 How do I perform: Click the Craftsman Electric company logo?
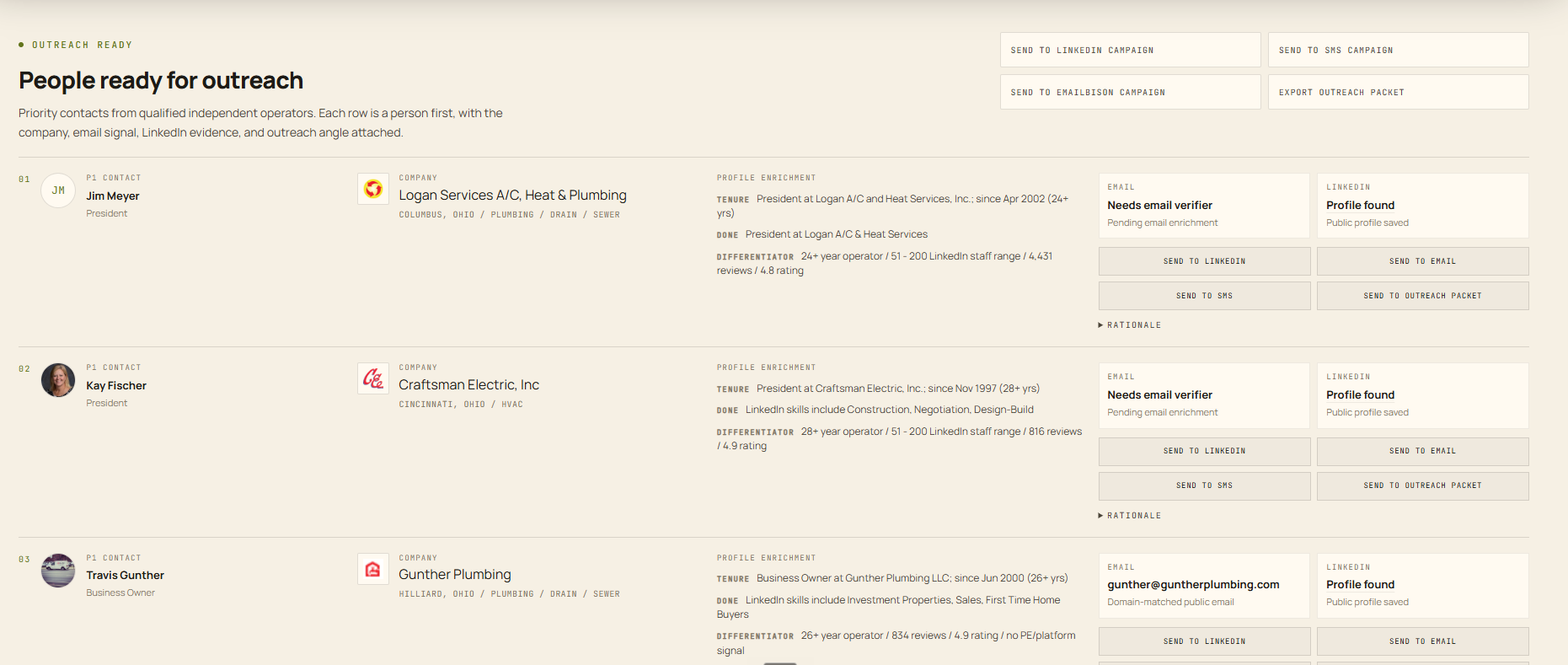tap(373, 379)
